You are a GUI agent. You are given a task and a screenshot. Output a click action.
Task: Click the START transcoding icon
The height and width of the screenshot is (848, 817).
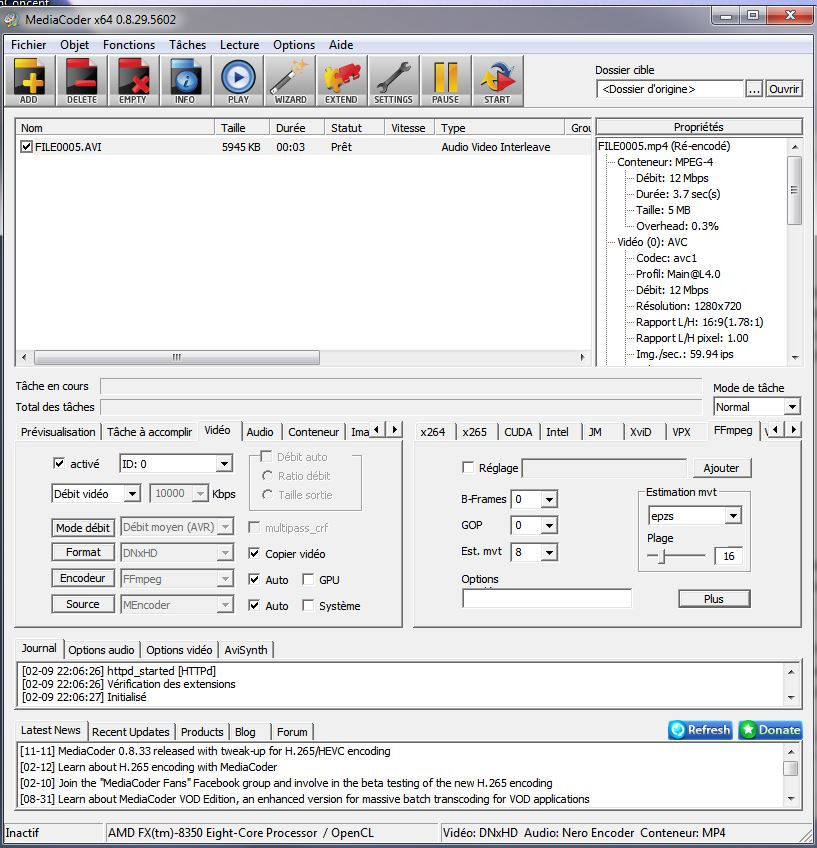[497, 80]
